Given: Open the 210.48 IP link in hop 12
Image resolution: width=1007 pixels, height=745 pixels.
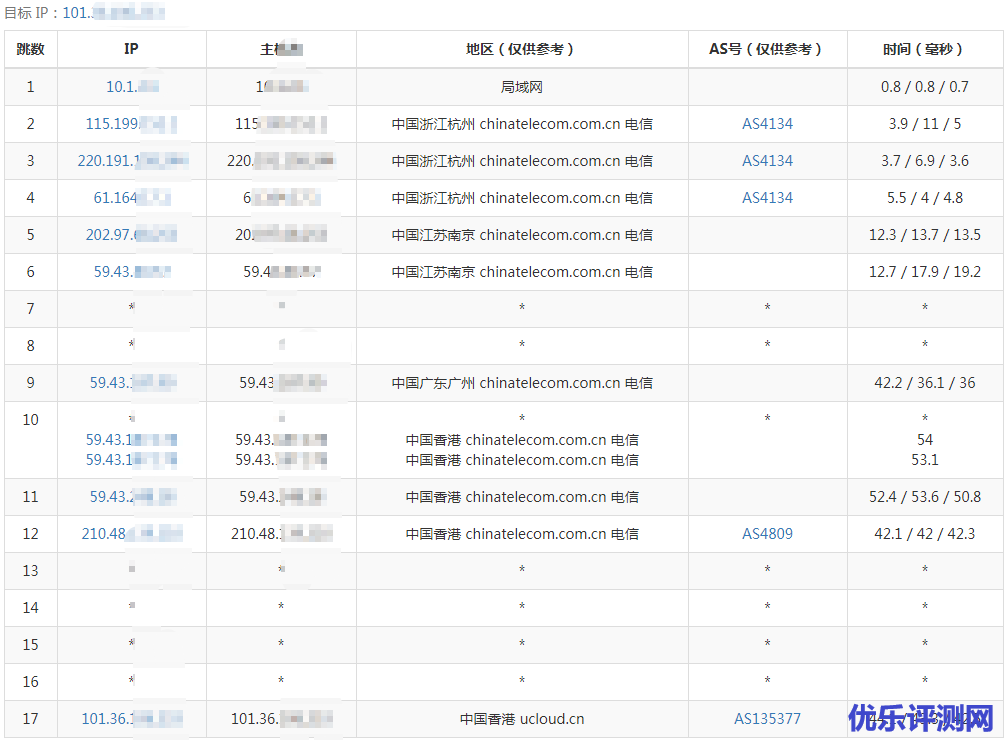Looking at the screenshot, I should click(131, 534).
